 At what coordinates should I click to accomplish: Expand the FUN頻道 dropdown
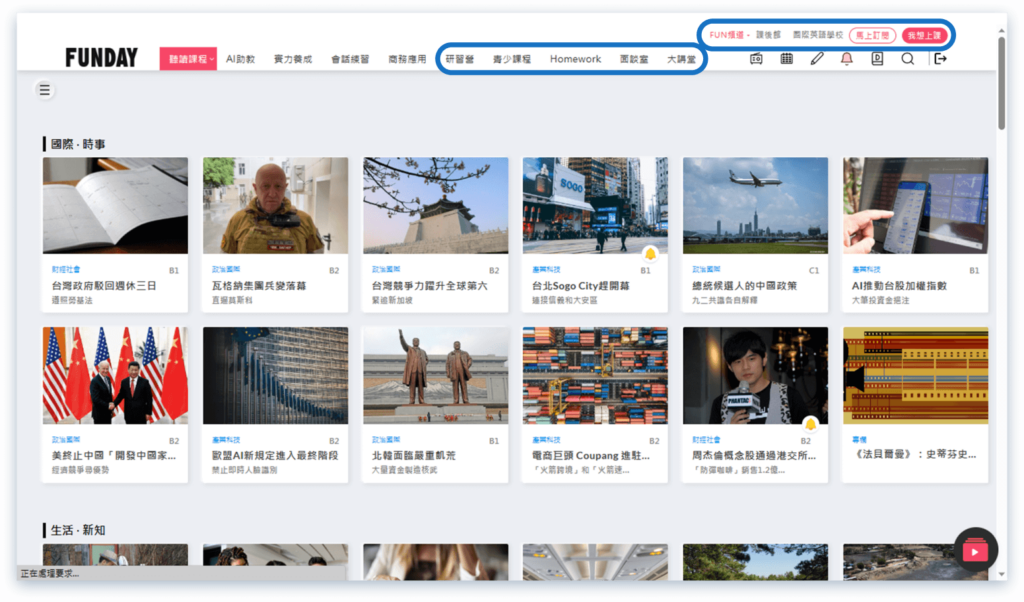(x=729, y=35)
